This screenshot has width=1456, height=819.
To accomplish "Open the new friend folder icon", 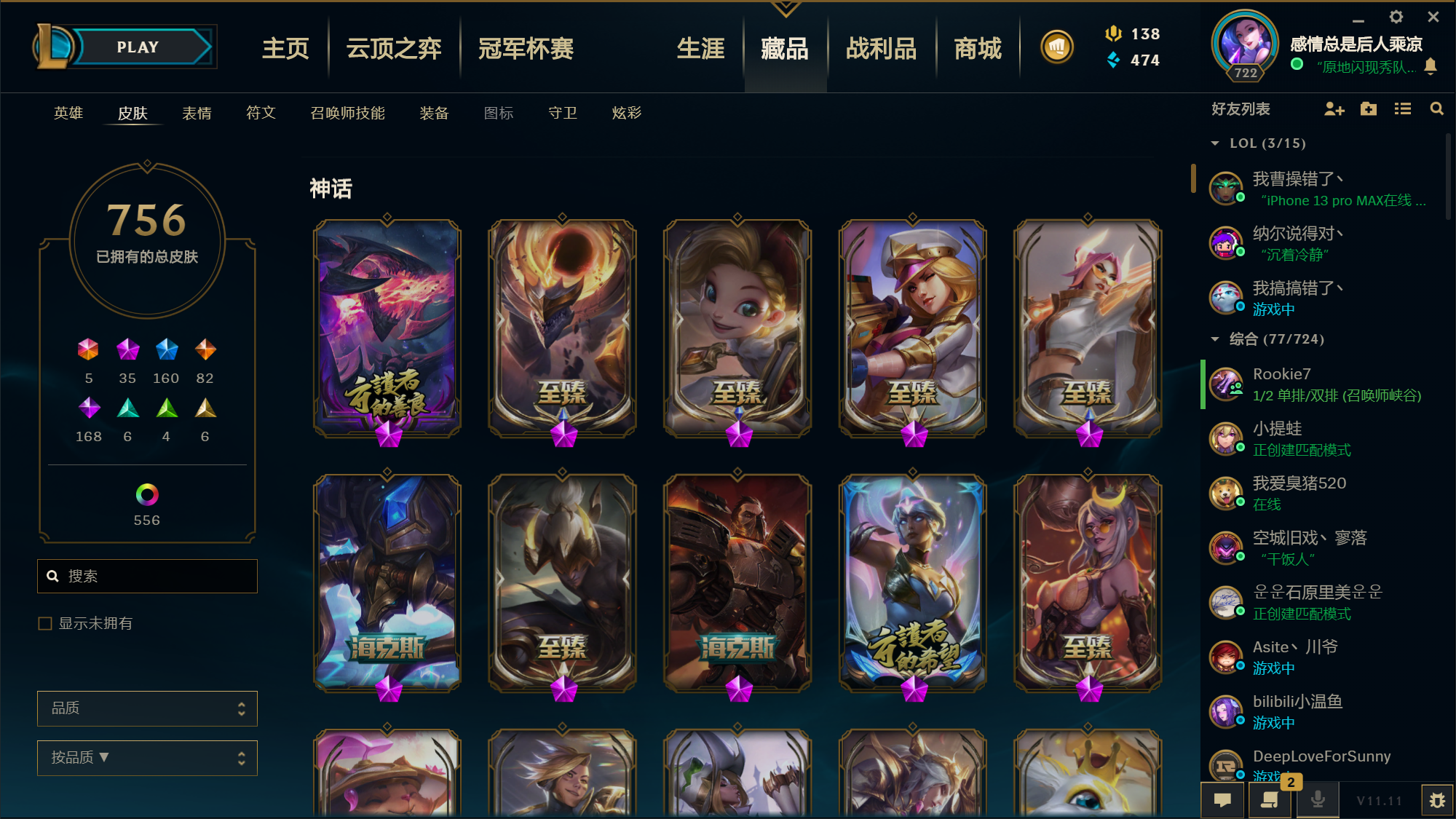I will point(1369,109).
